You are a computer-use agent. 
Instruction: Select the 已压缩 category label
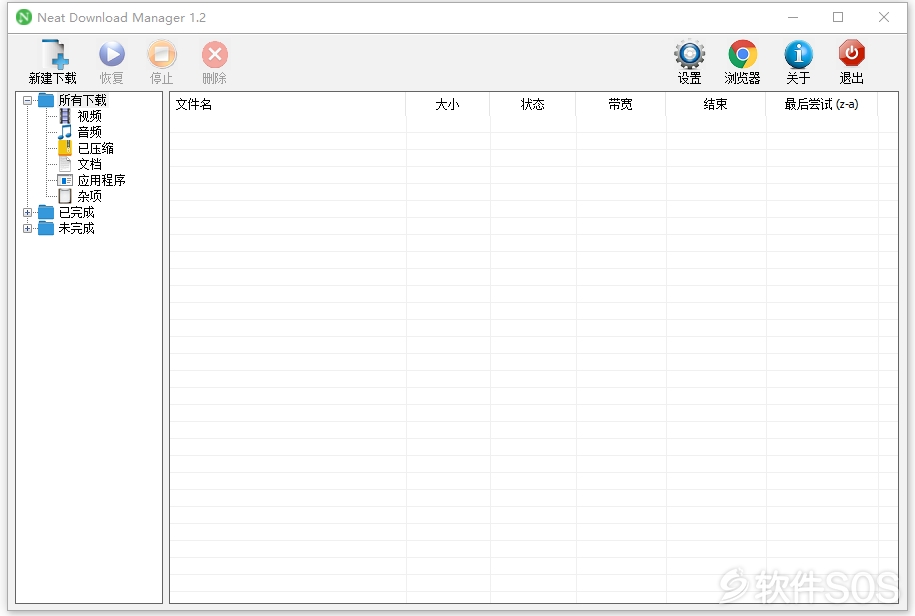[96, 148]
